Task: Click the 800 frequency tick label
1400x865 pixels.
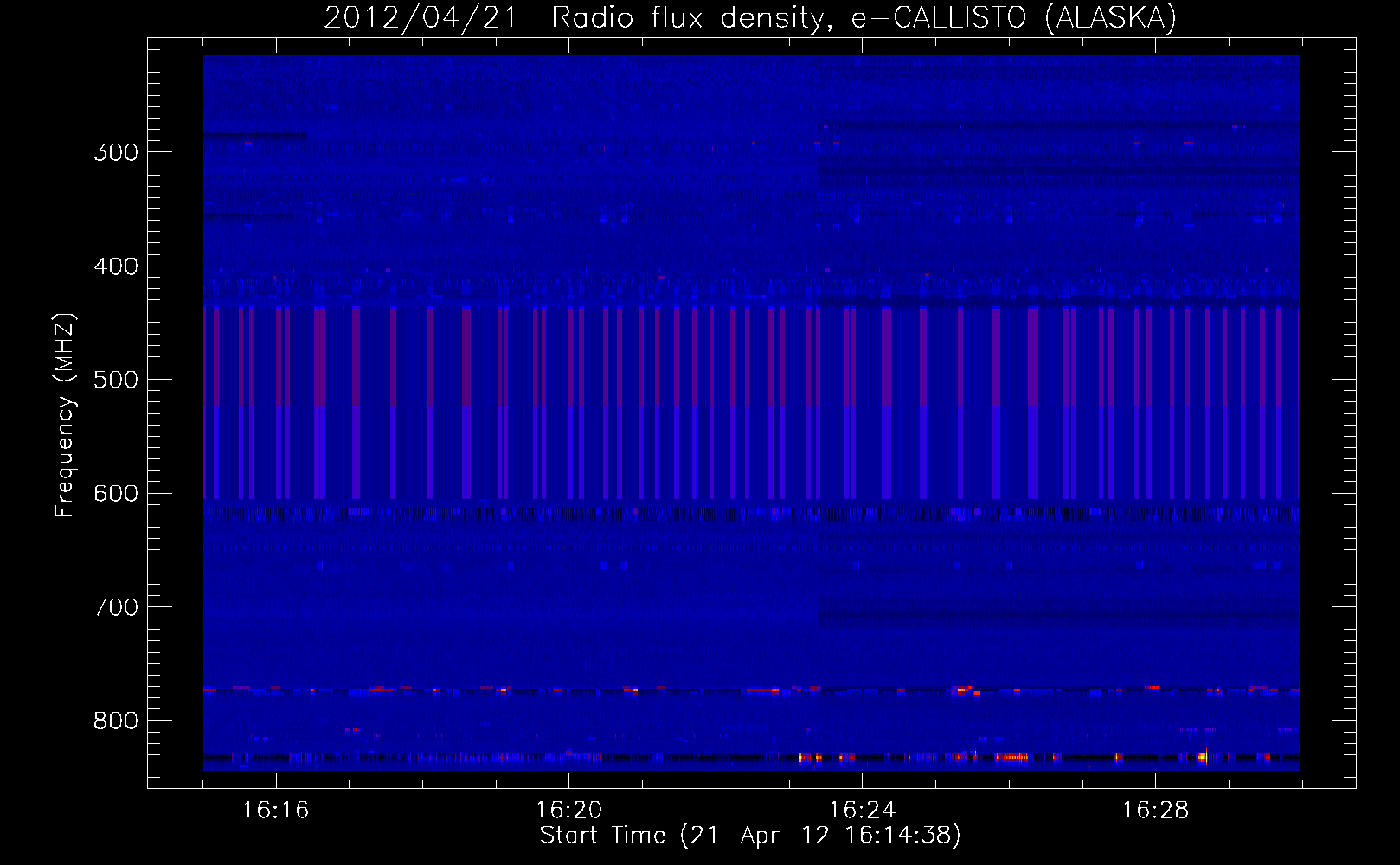Action: point(116,721)
